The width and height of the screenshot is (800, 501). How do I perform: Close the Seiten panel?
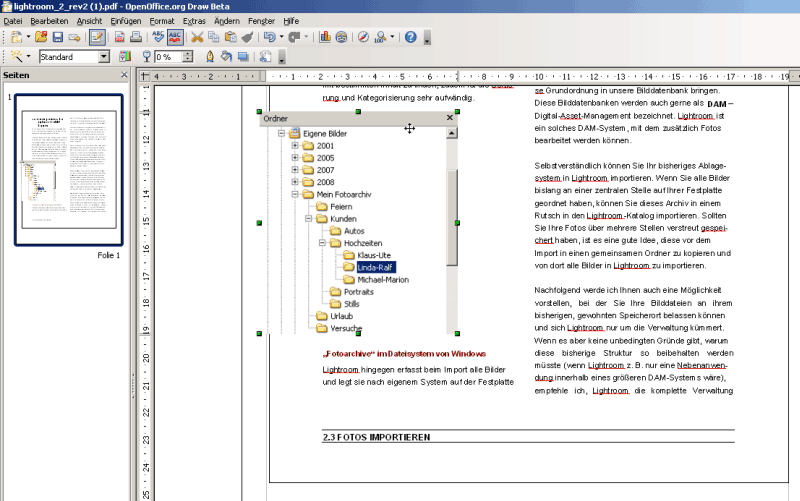tap(124, 76)
